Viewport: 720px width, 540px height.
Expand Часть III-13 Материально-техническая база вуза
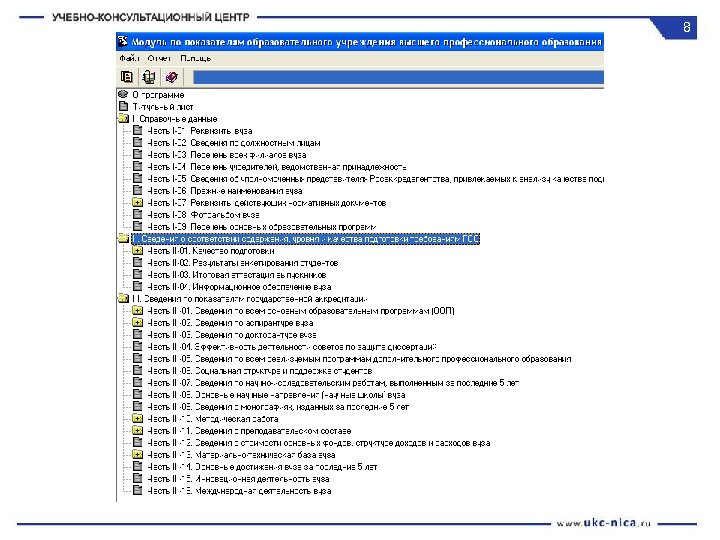[137, 455]
